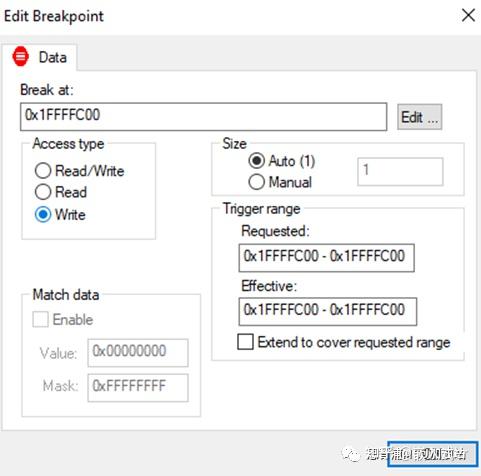Click the red data breakpoint icon
The height and width of the screenshot is (476, 481).
(x=20, y=56)
